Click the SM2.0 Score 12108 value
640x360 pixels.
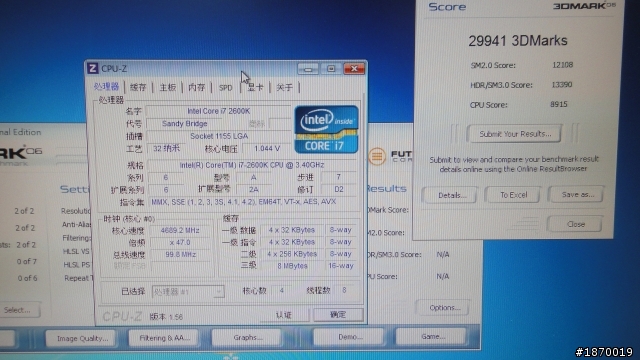point(562,65)
